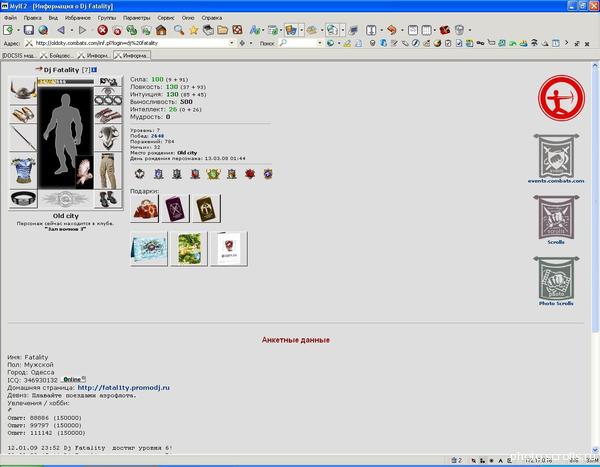The height and width of the screenshot is (467, 600).
Task: Click the lifebuoy icon in the toolbar
Action: pyautogui.click(x=238, y=30)
